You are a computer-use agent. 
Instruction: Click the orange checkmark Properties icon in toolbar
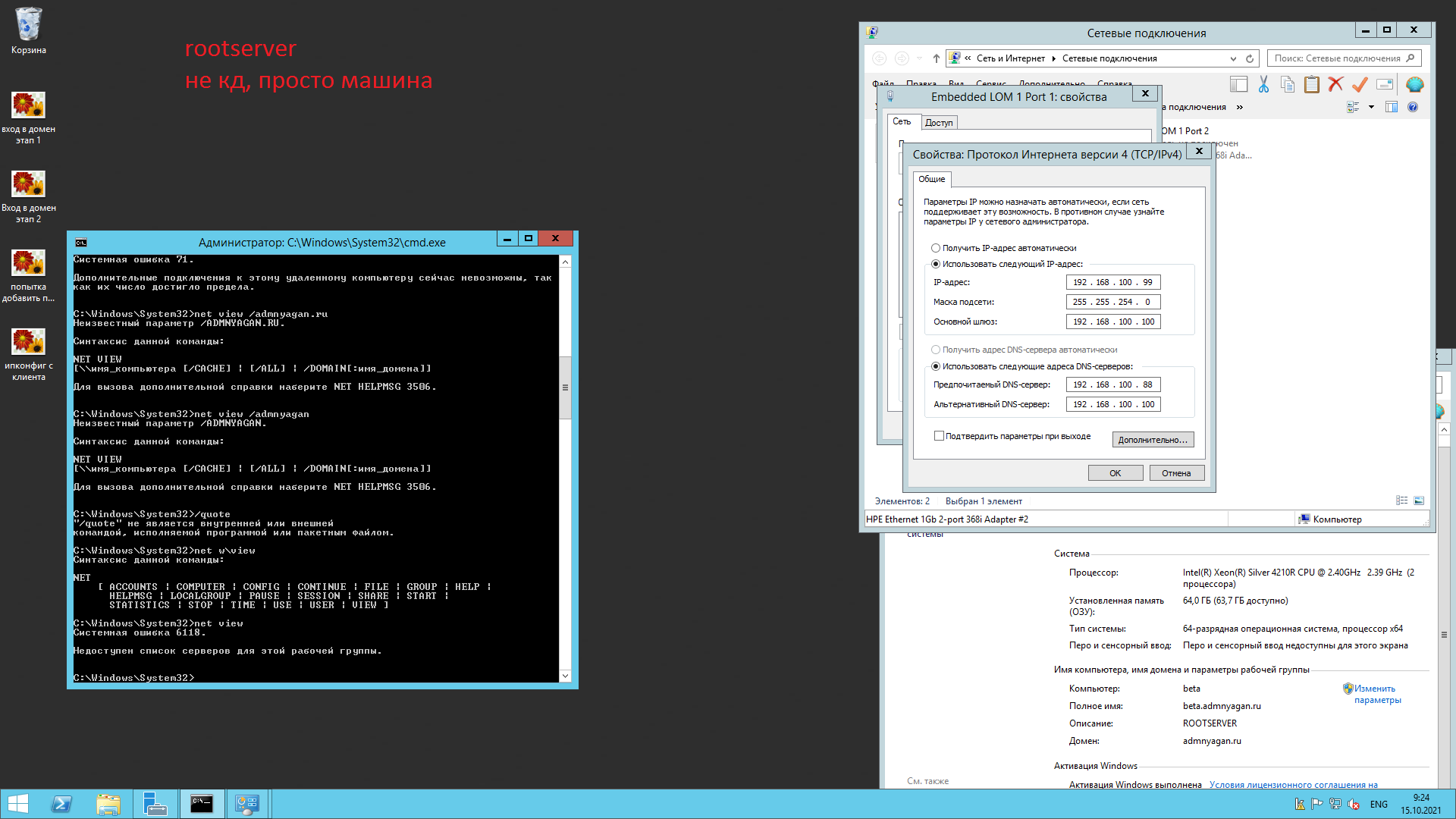click(x=1360, y=84)
